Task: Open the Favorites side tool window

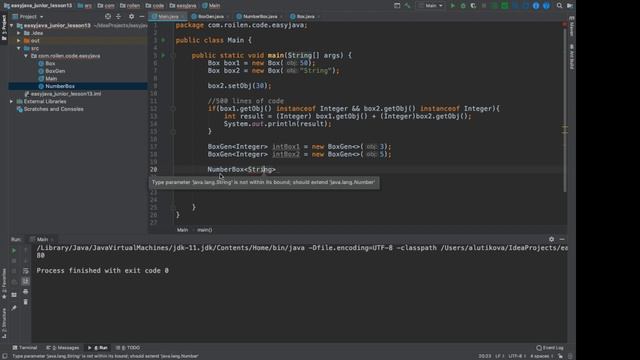Action: (4, 284)
